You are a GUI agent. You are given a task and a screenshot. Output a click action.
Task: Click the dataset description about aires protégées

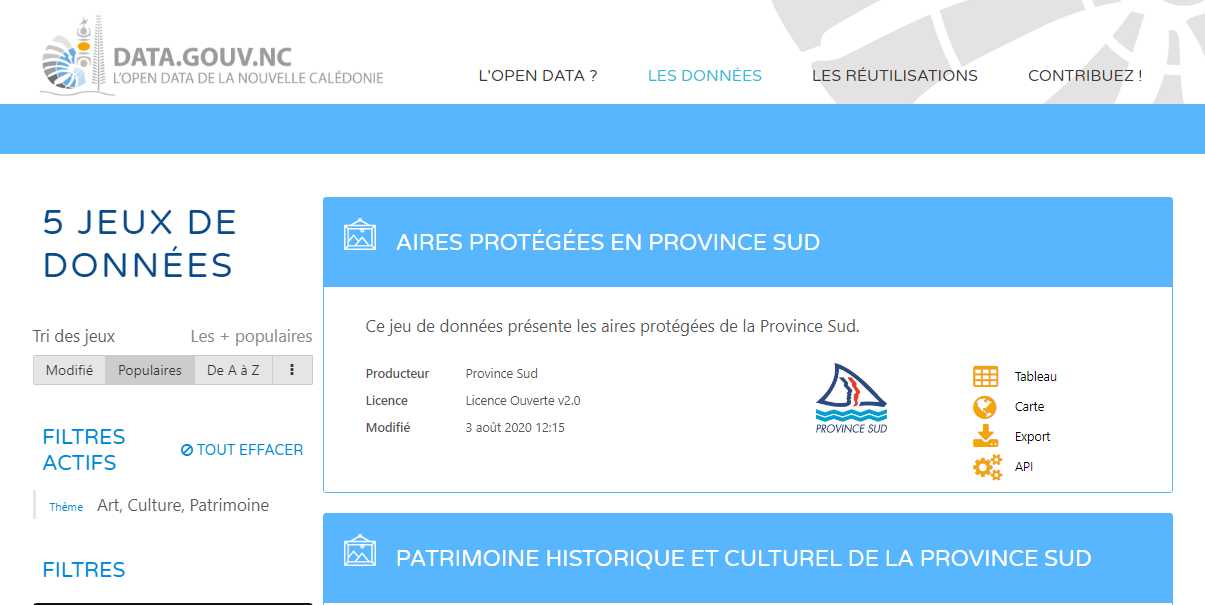pyautogui.click(x=612, y=326)
